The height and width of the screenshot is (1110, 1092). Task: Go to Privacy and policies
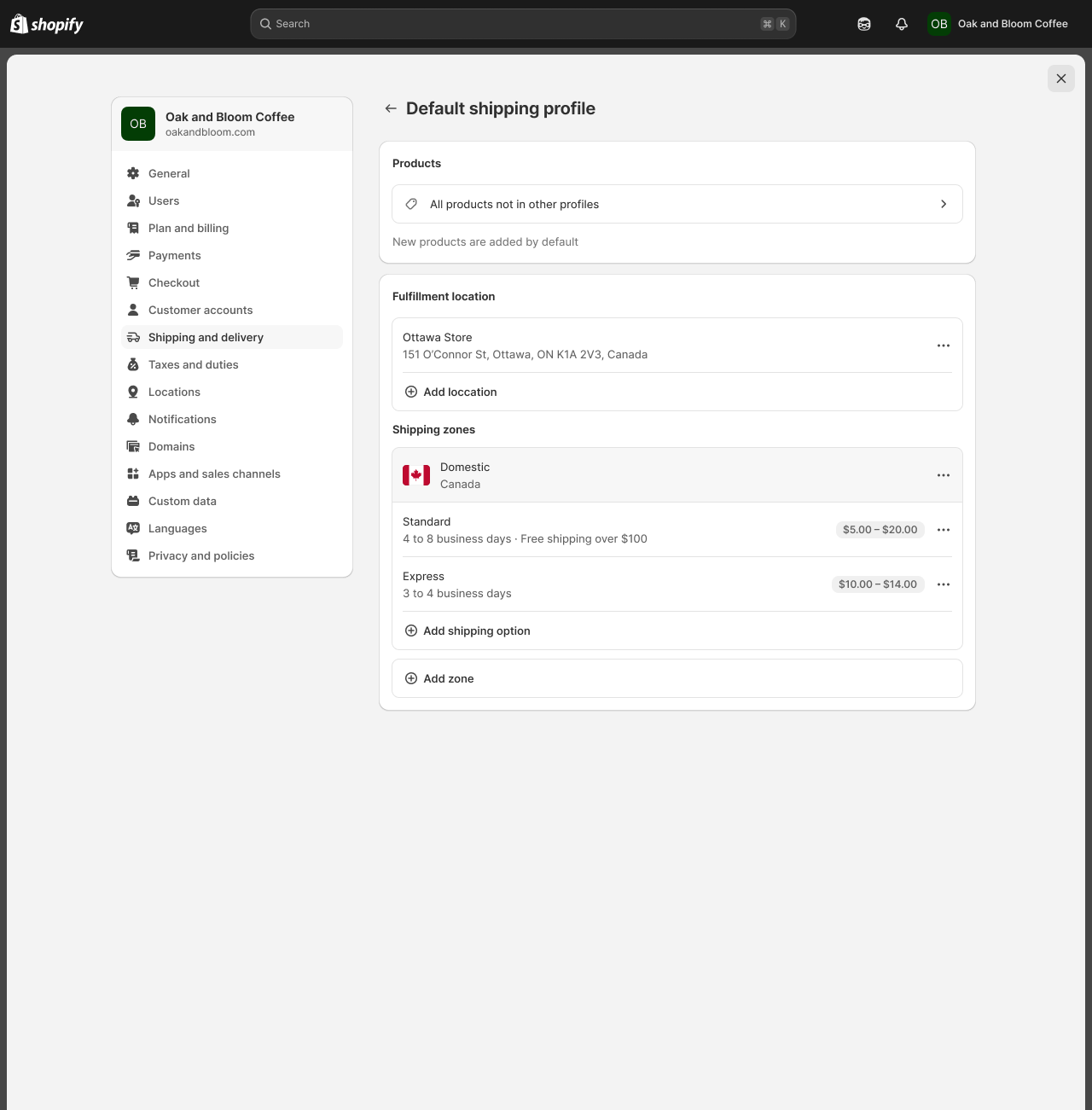pyautogui.click(x=232, y=555)
